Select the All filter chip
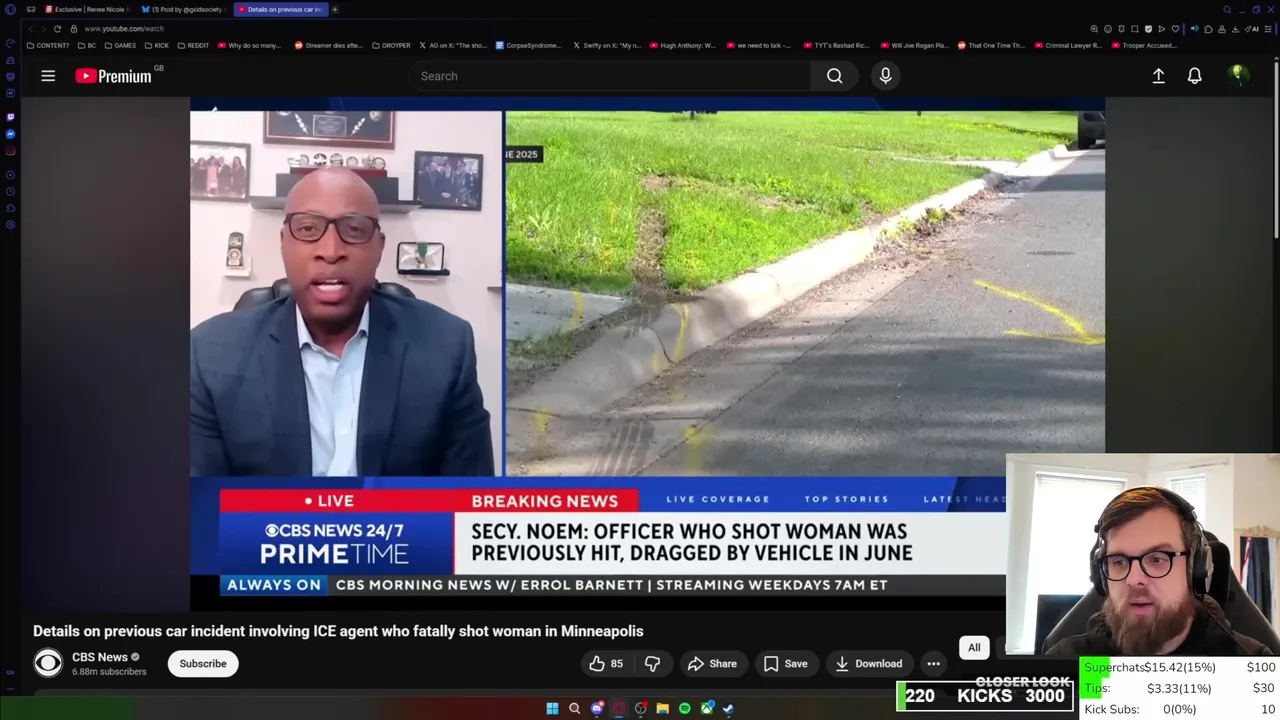 click(974, 647)
